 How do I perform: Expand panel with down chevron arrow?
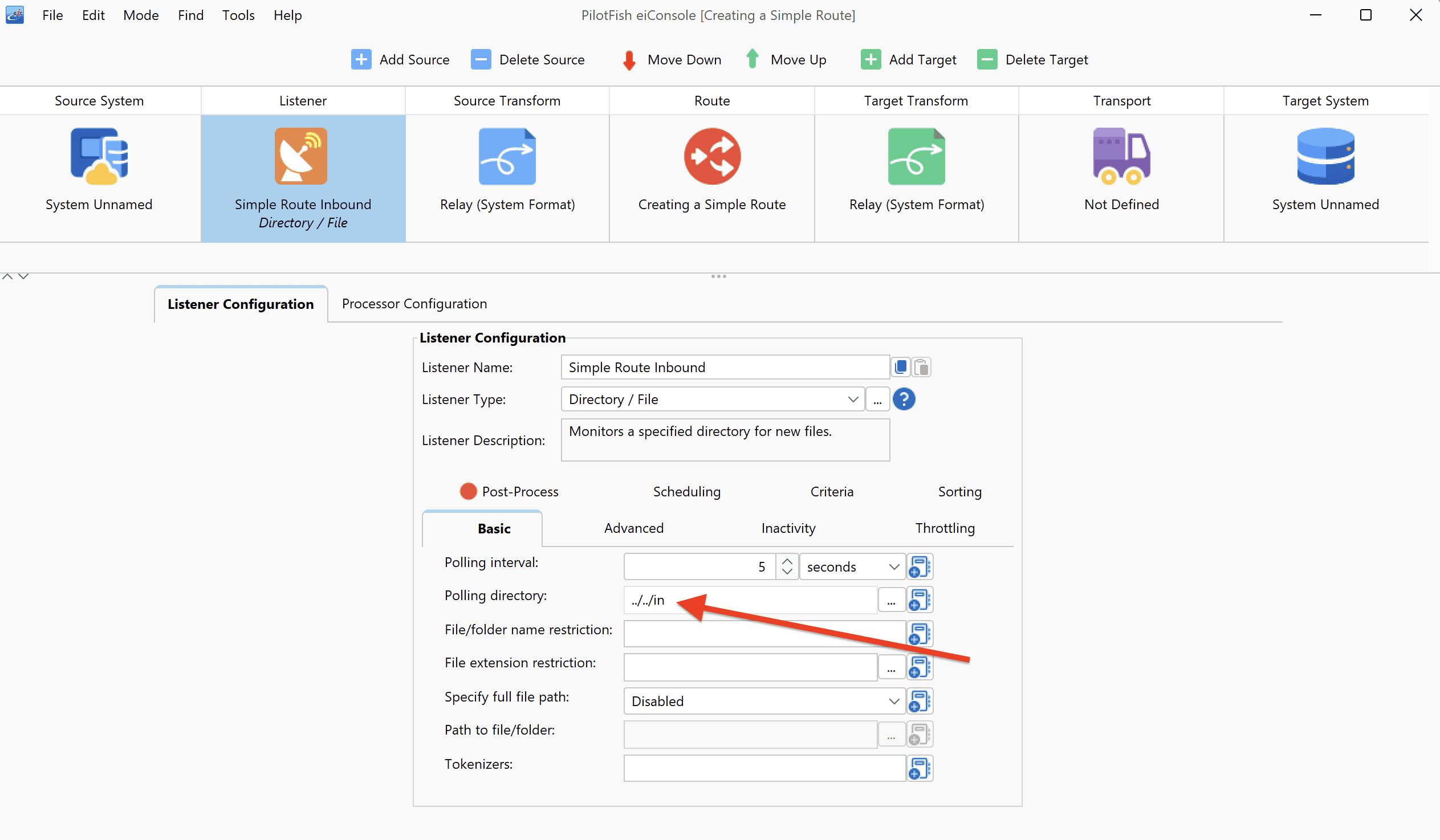(23, 276)
